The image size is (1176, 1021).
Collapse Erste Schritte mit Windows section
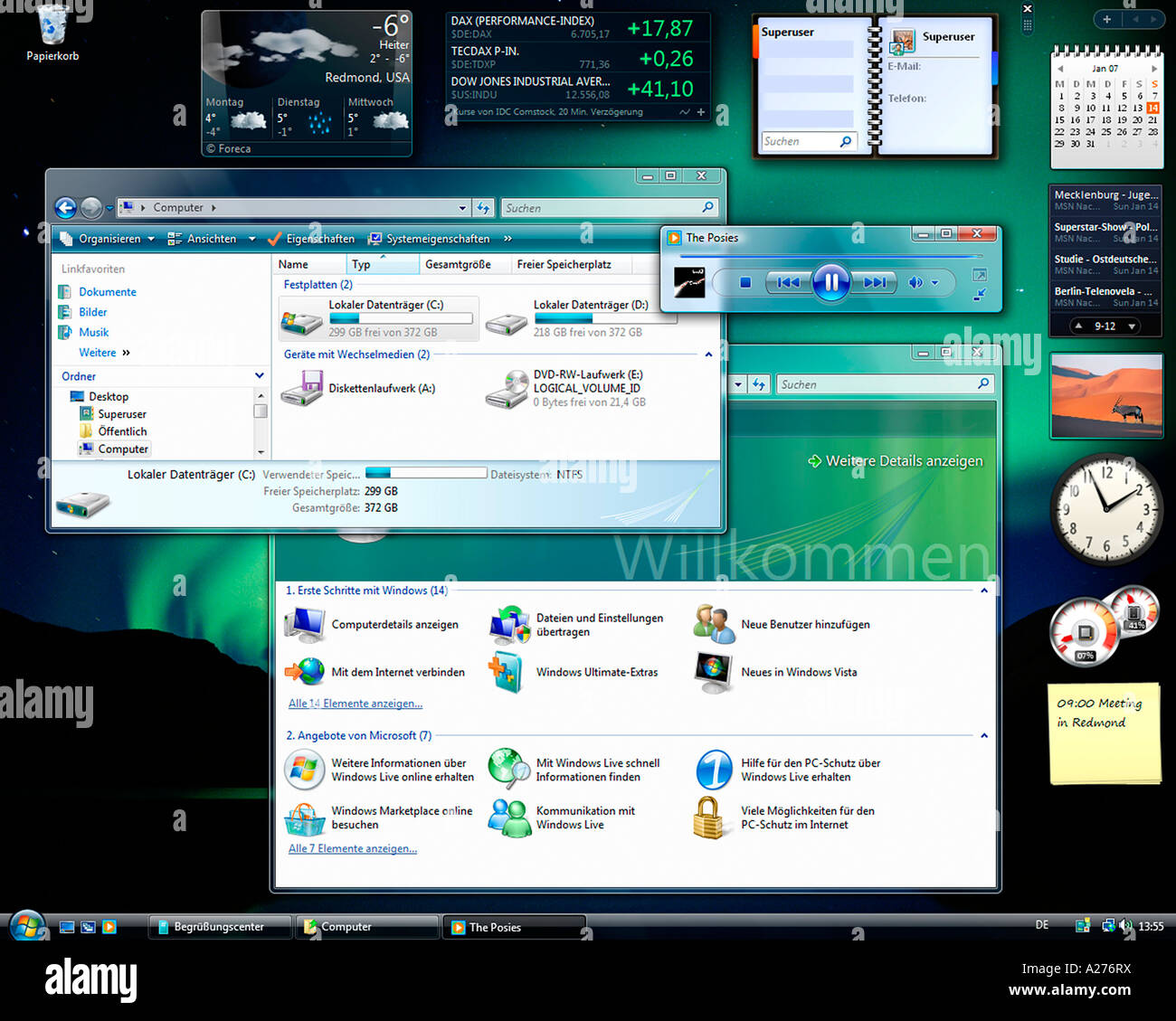(984, 591)
